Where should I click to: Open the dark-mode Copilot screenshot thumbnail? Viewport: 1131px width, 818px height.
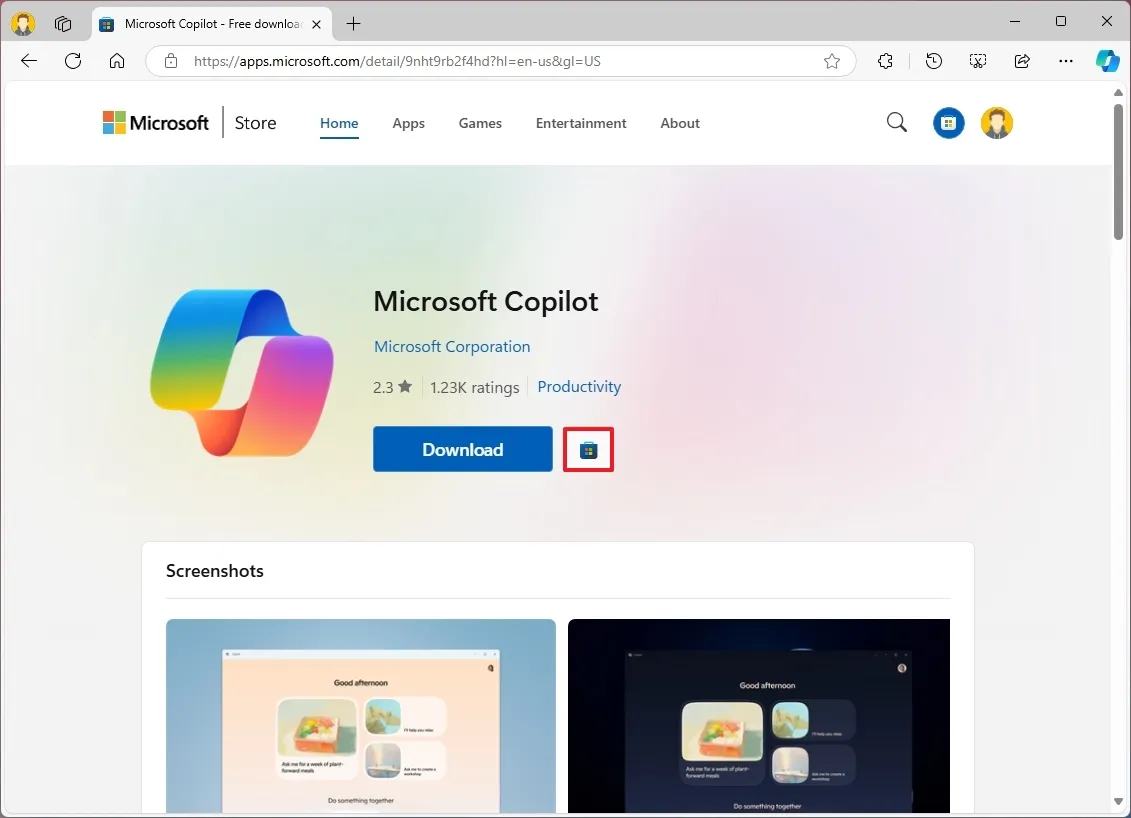click(x=759, y=716)
